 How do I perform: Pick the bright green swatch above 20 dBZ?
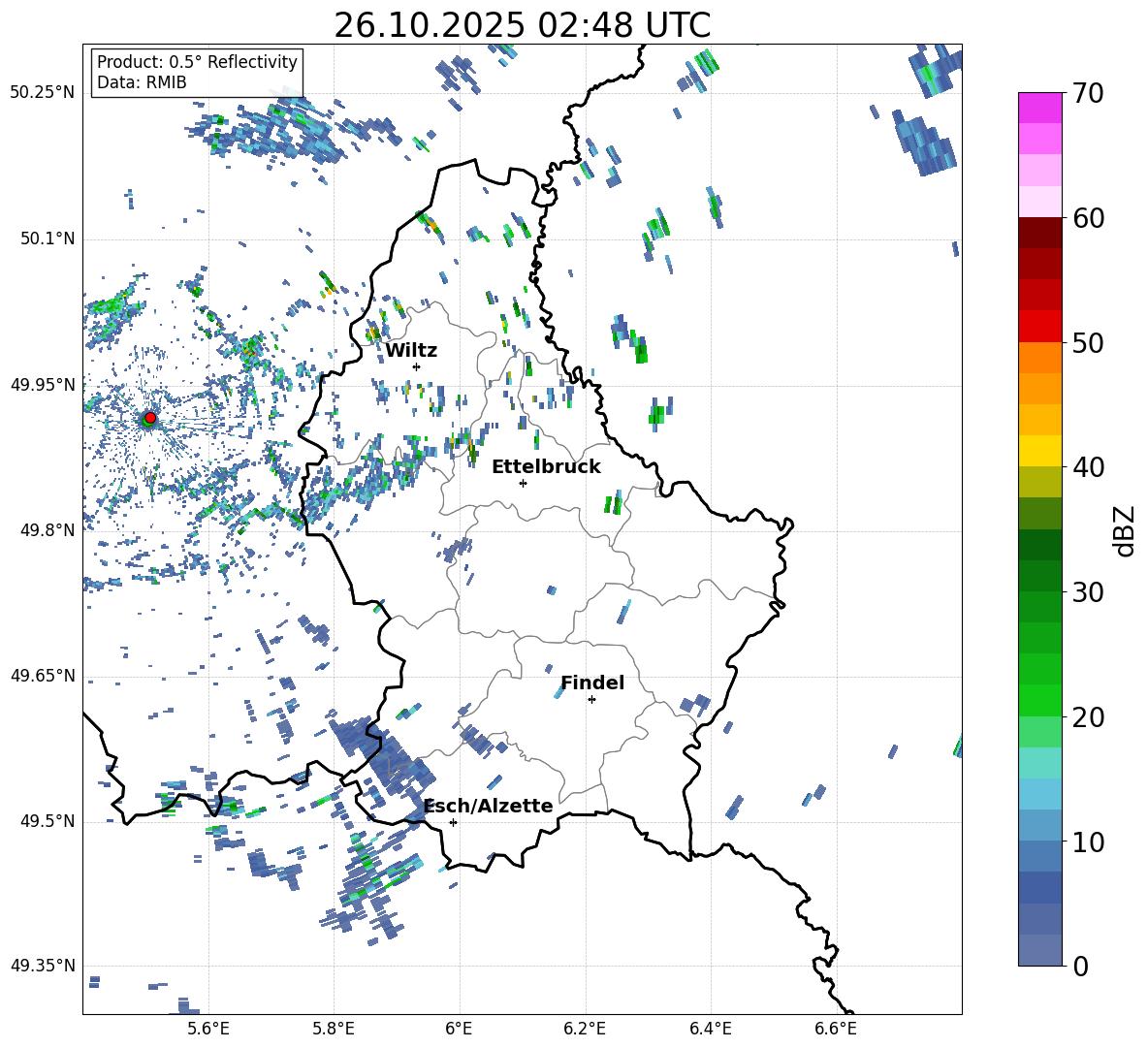click(1040, 700)
